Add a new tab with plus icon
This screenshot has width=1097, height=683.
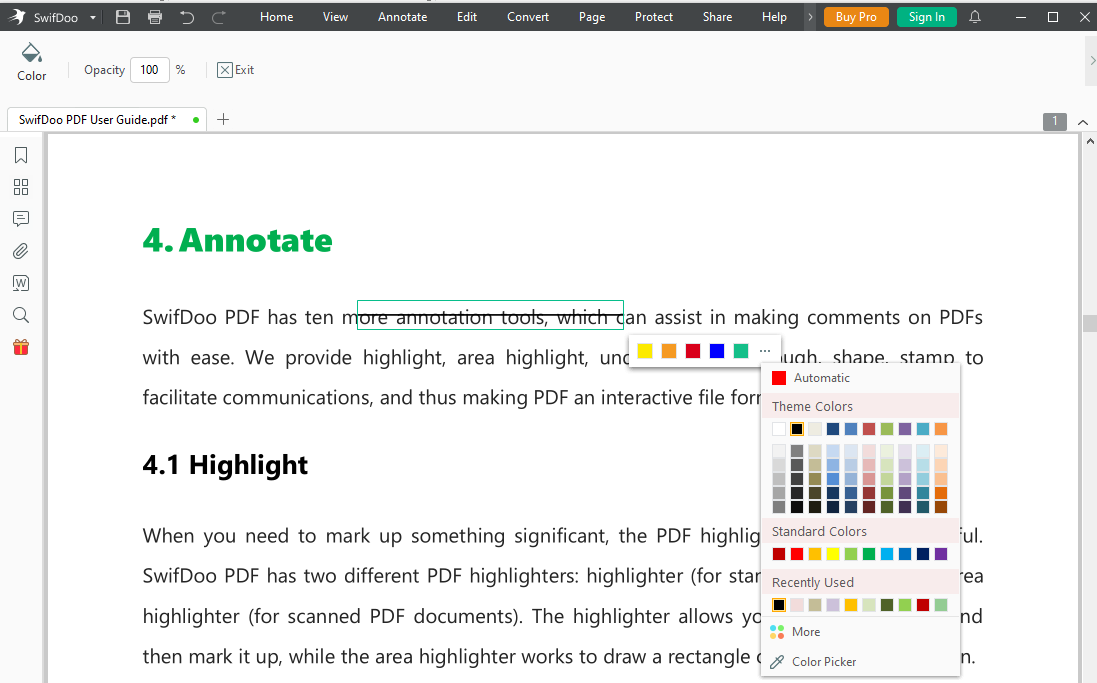coord(223,120)
